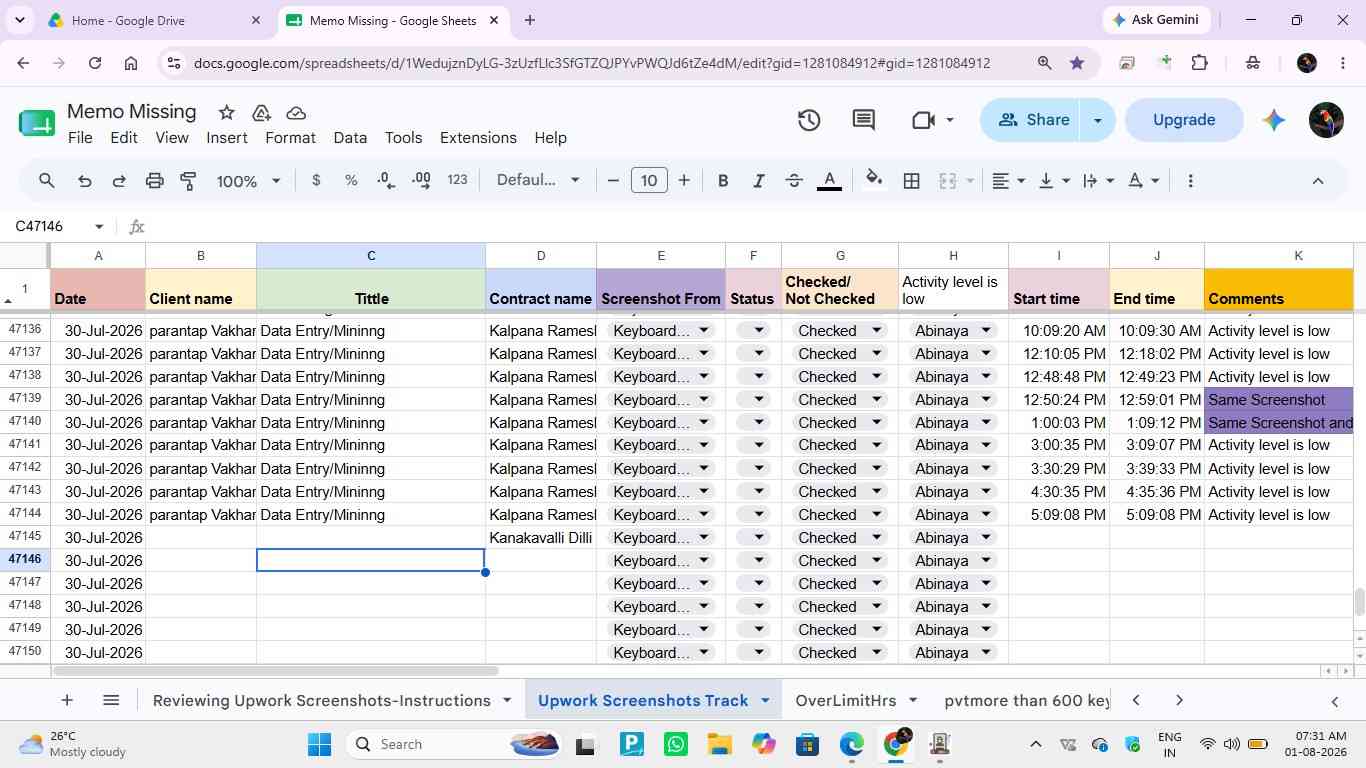Open the fill color bucket tool
Image resolution: width=1366 pixels, height=768 pixels.
coord(874,180)
